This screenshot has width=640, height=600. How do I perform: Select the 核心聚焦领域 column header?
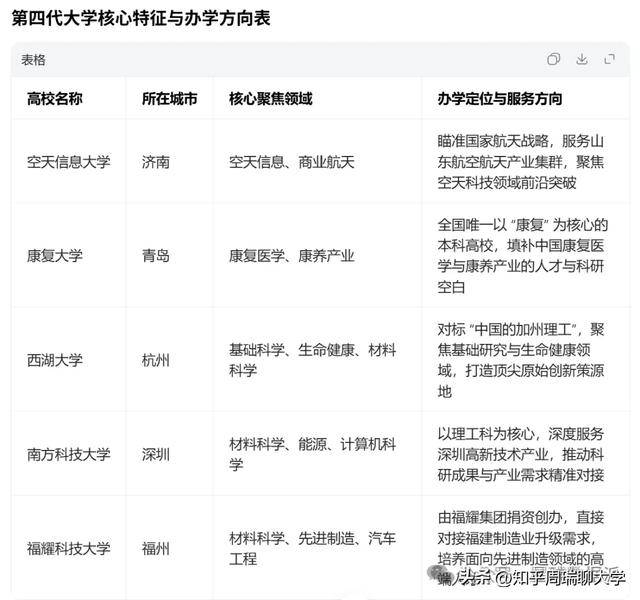[x=270, y=99]
